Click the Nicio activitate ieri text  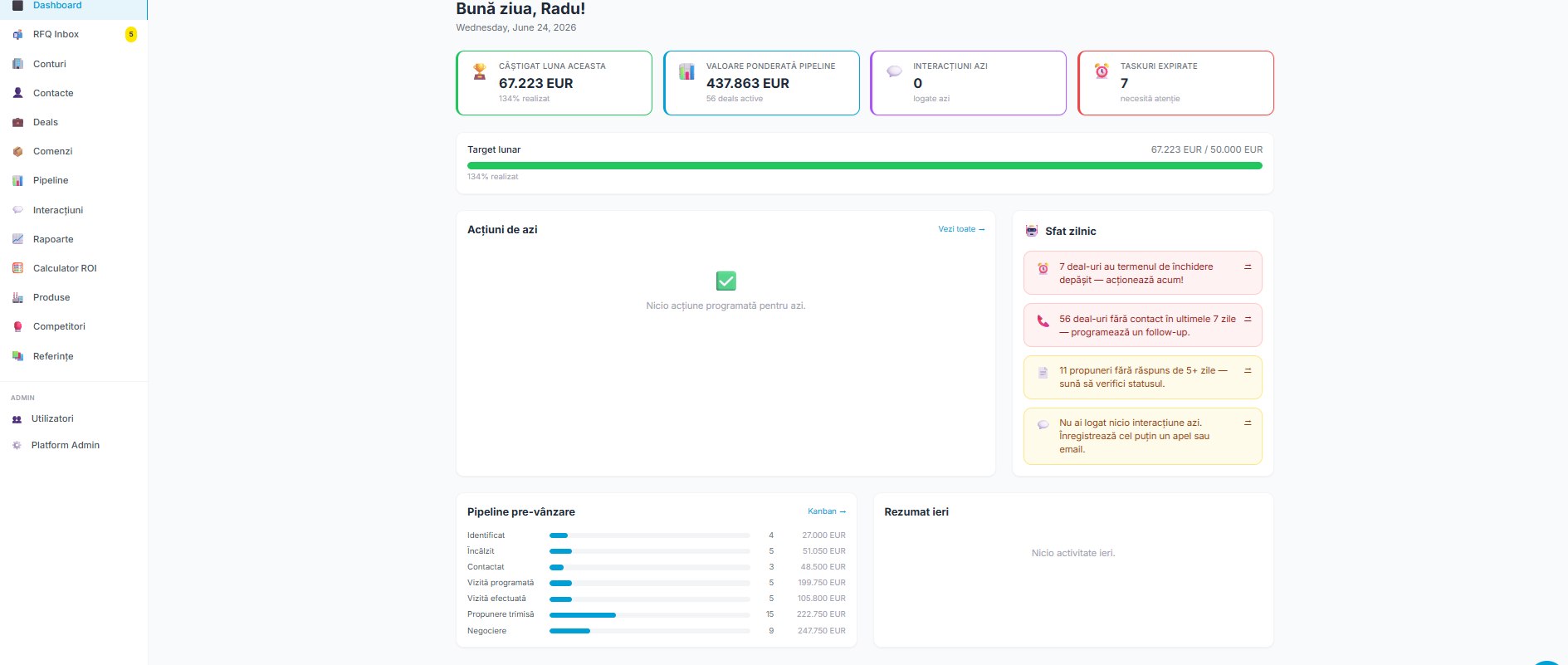1073,553
